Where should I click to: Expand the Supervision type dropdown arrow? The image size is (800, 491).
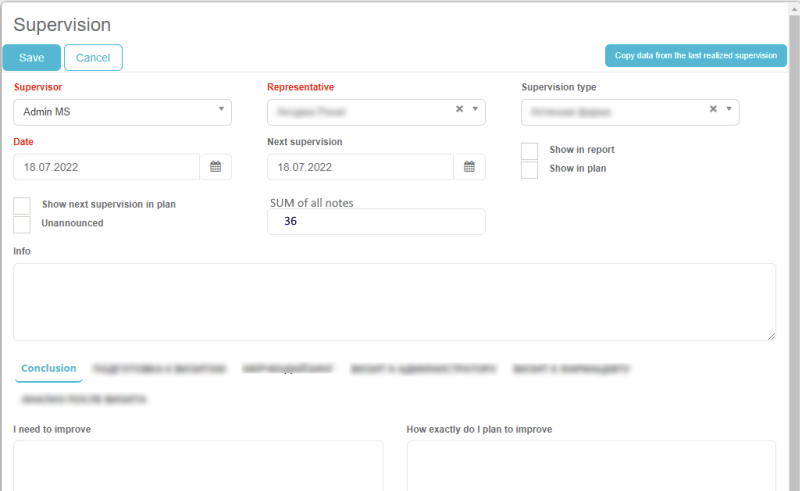(729, 109)
